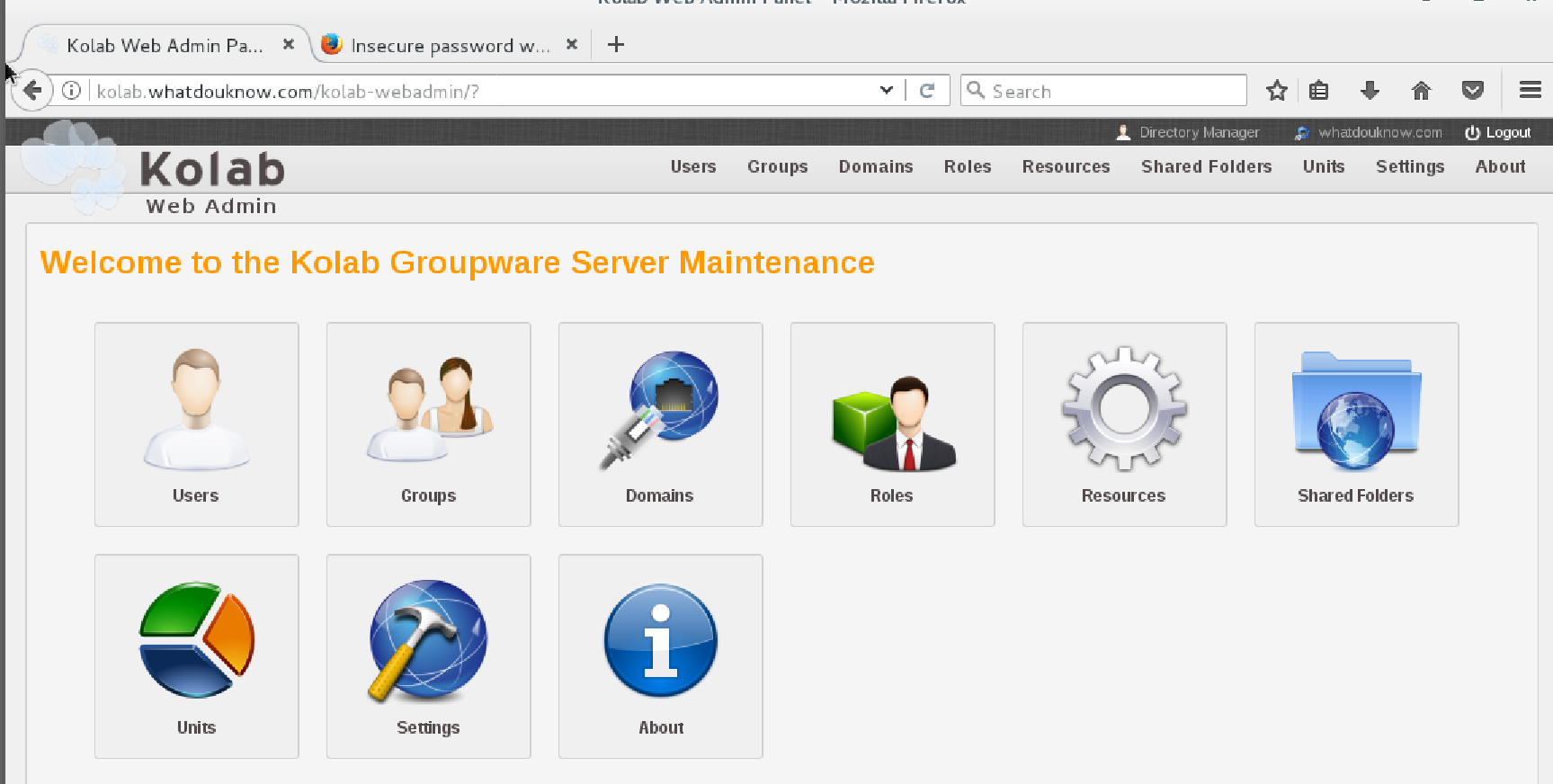Click the Welcome to Kolab Groupware heading

click(x=458, y=263)
